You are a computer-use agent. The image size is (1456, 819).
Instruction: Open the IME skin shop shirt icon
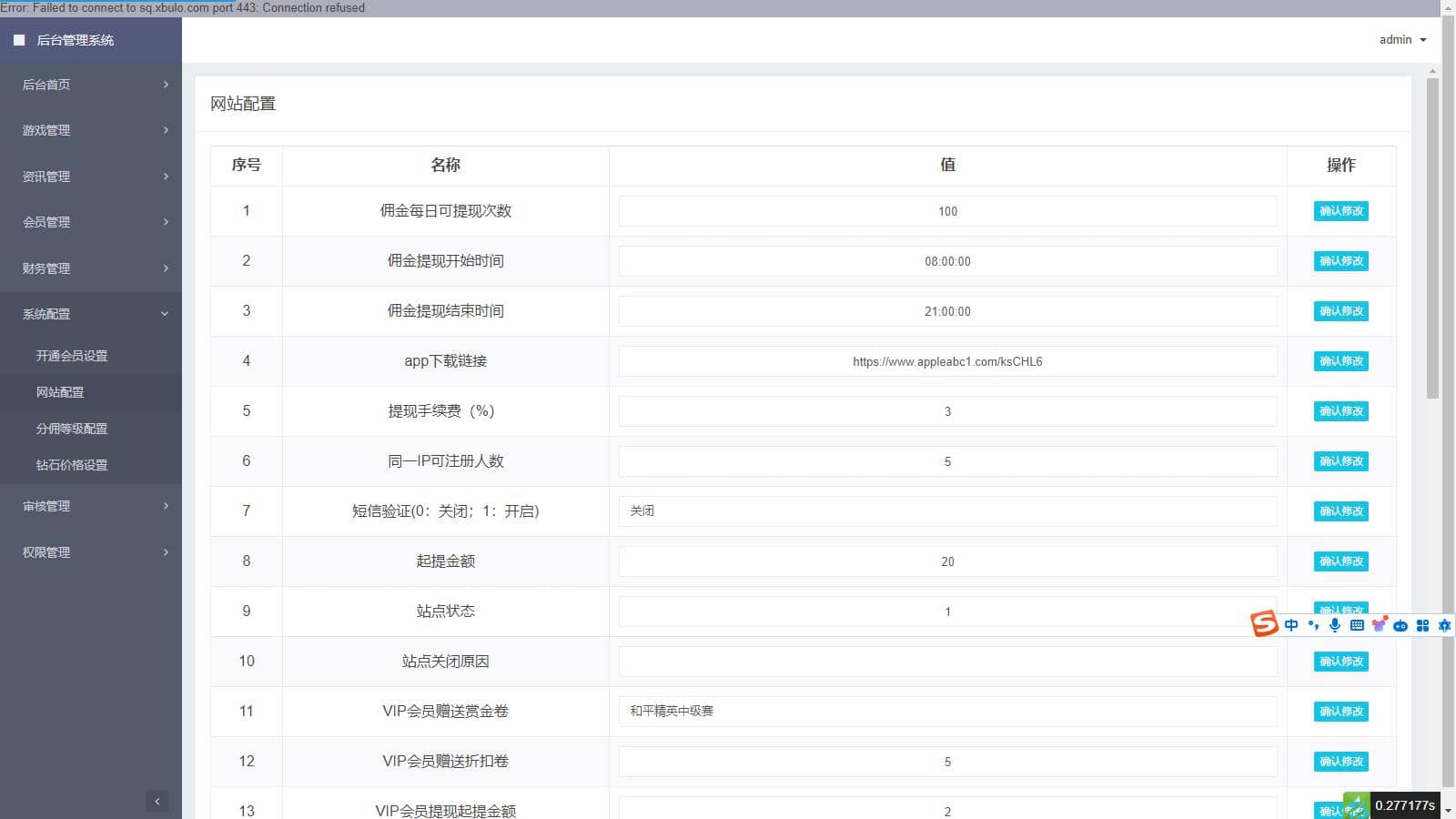(1380, 624)
